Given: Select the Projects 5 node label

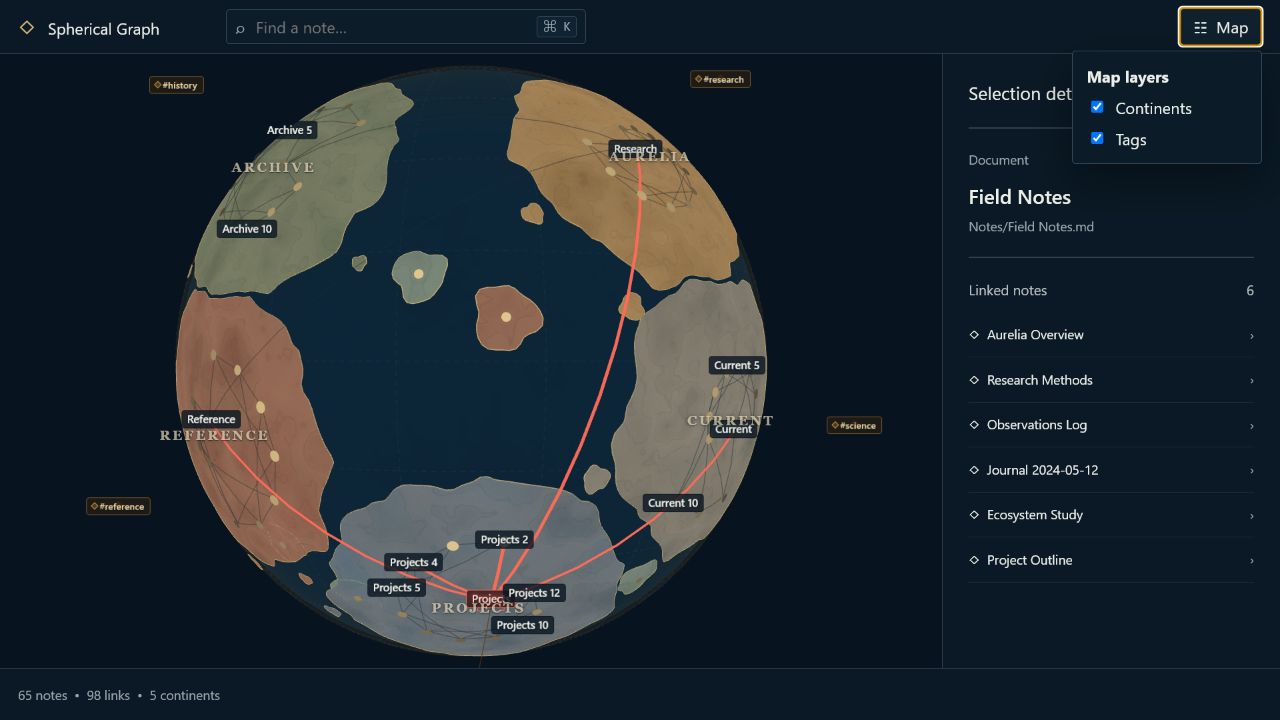Looking at the screenshot, I should pyautogui.click(x=397, y=587).
